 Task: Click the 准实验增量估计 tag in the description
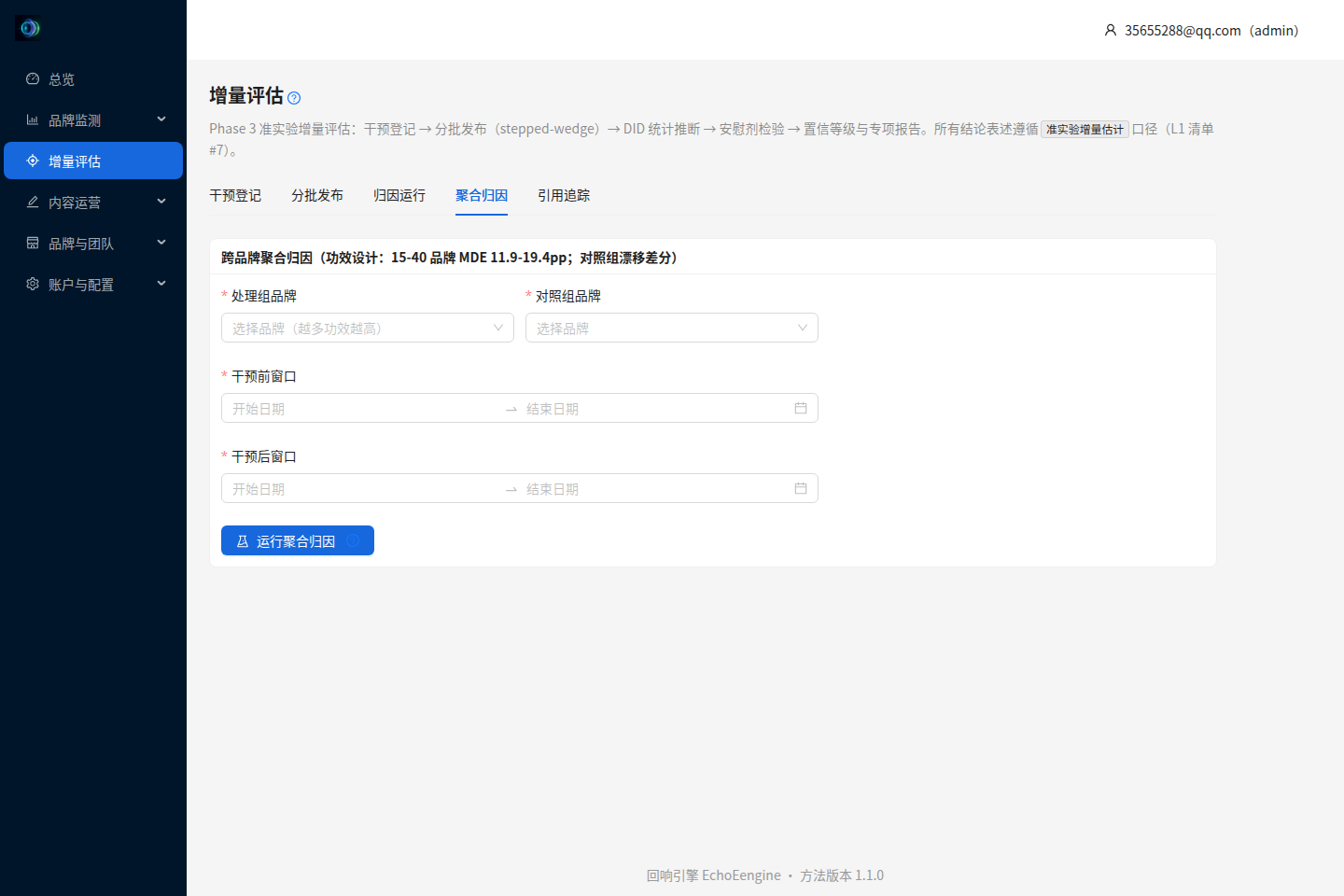tap(1085, 130)
